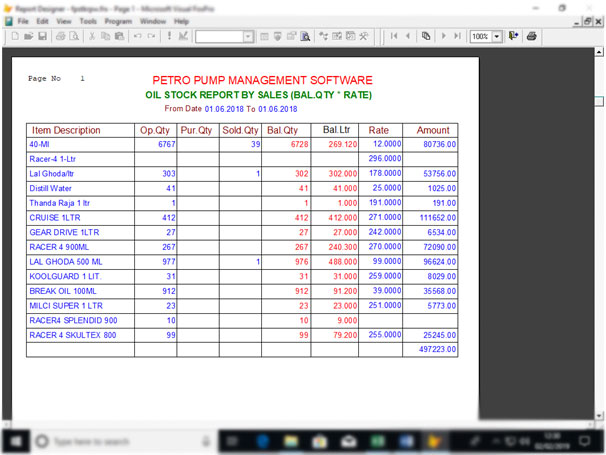Viewport: 606px width, 455px height.
Task: Click the Print icon in the standard toolbar
Action: click(60, 36)
